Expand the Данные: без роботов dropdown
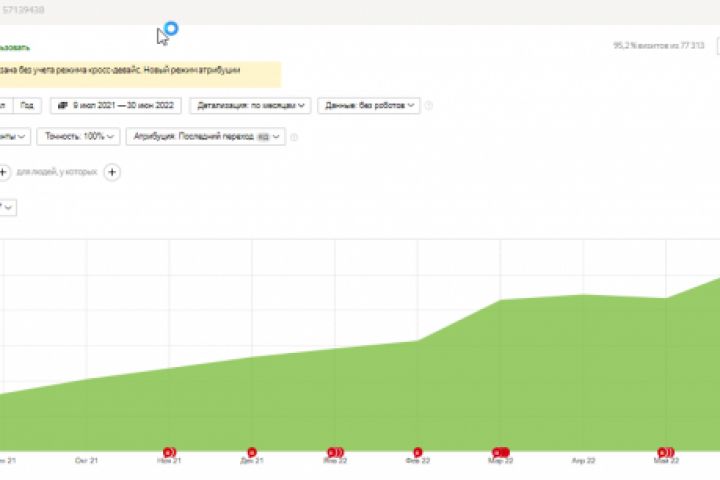This screenshot has height=480, width=720. [x=369, y=106]
